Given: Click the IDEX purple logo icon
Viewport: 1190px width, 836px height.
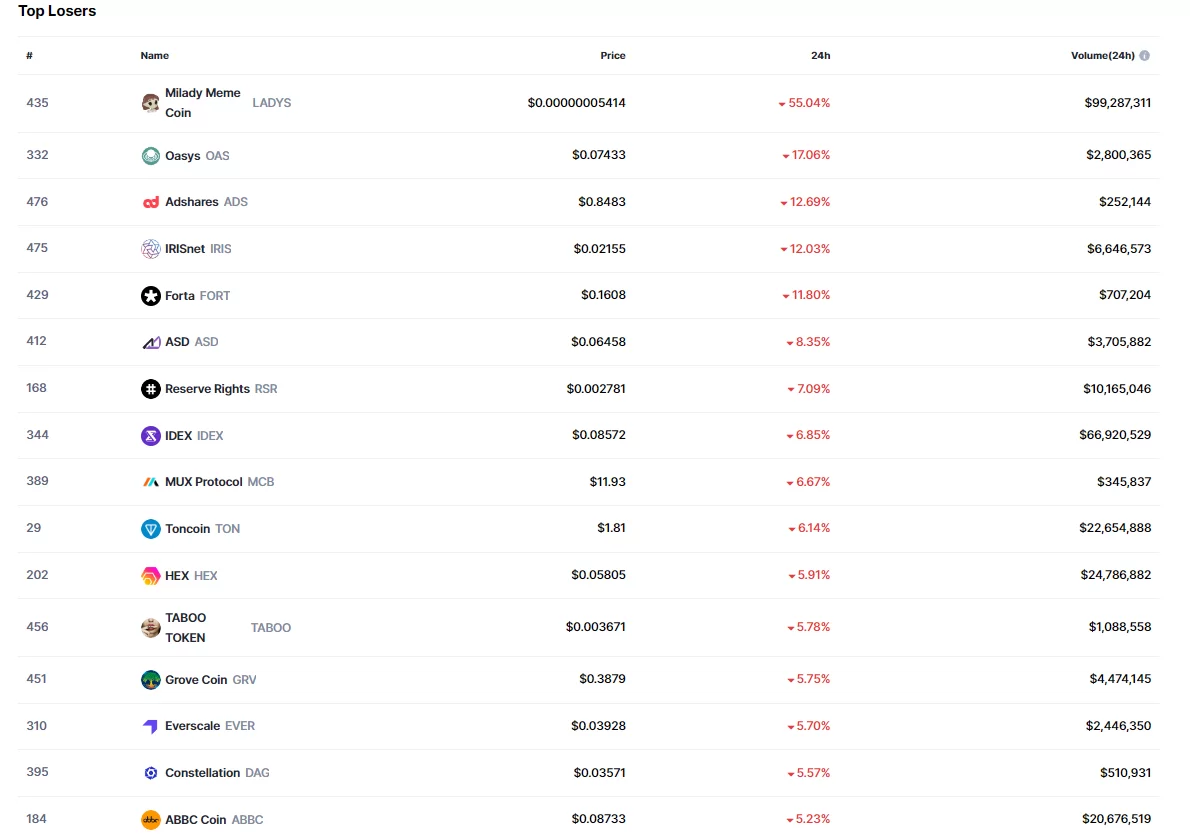Looking at the screenshot, I should (151, 436).
